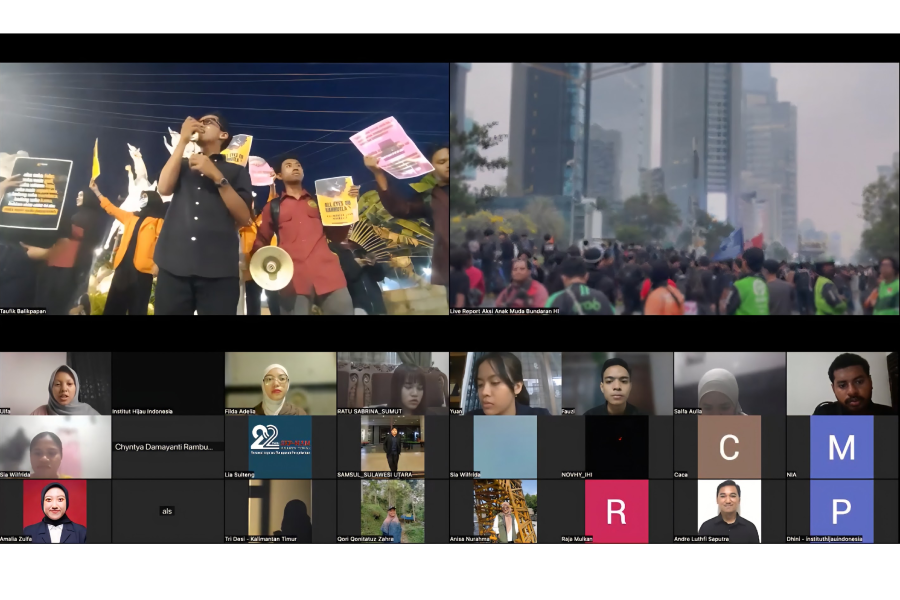
Task: Select Amalia Zulfa's tile with red background
Action: coord(55,512)
